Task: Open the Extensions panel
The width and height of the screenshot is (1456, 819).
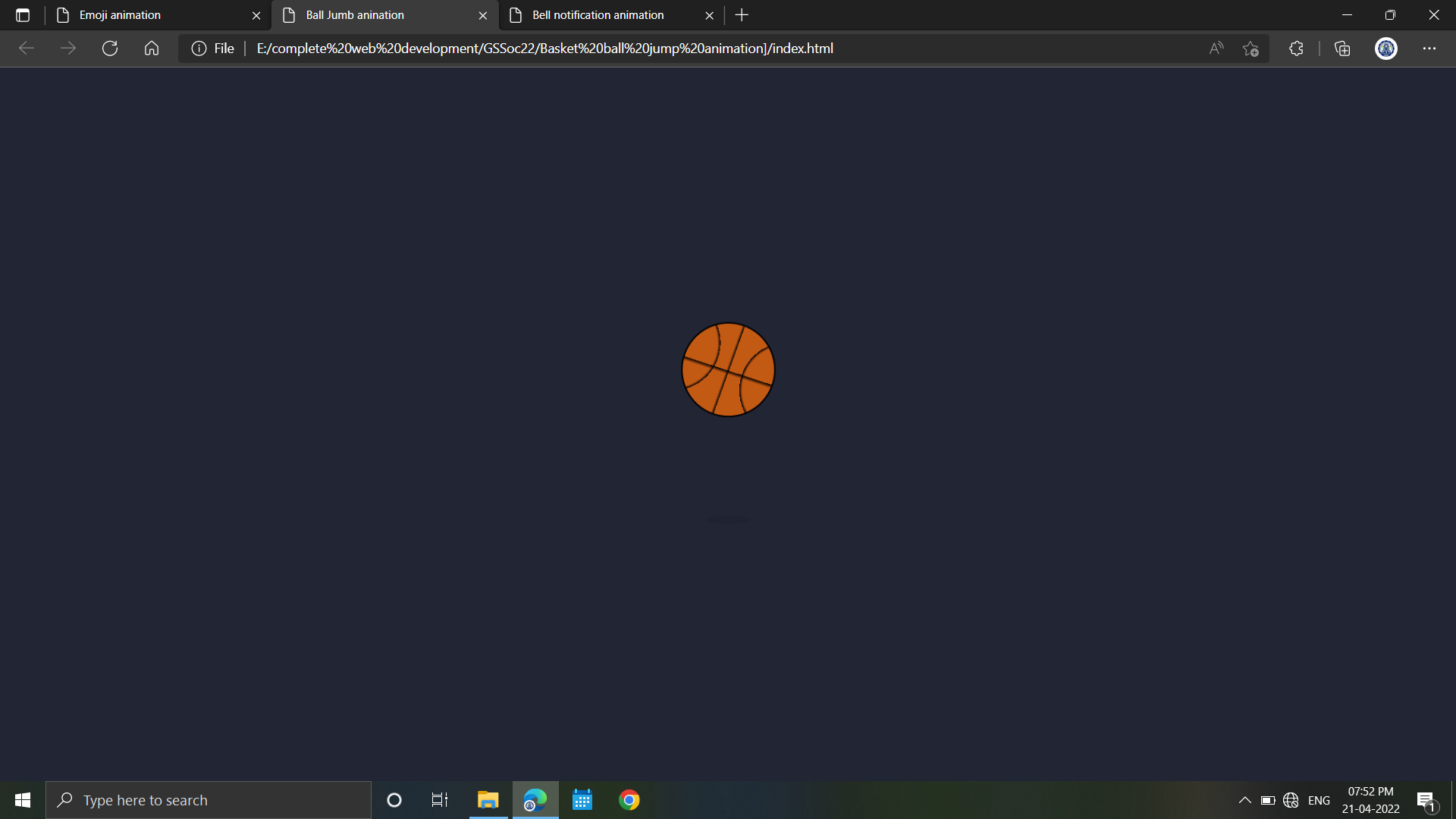Action: point(1296,48)
